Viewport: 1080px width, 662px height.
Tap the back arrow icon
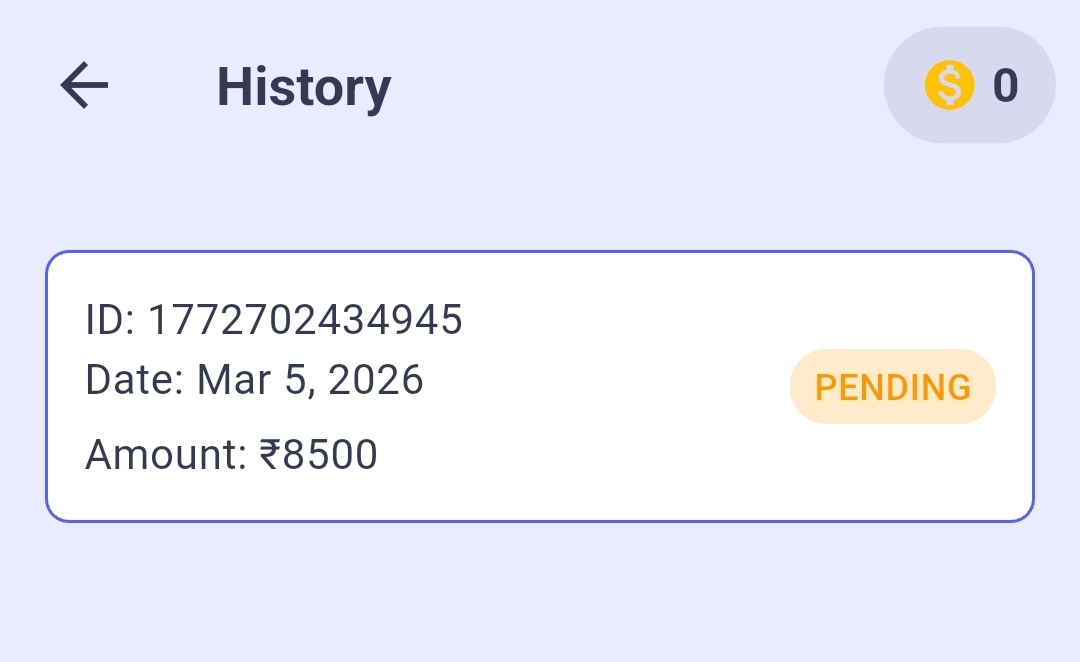click(84, 86)
